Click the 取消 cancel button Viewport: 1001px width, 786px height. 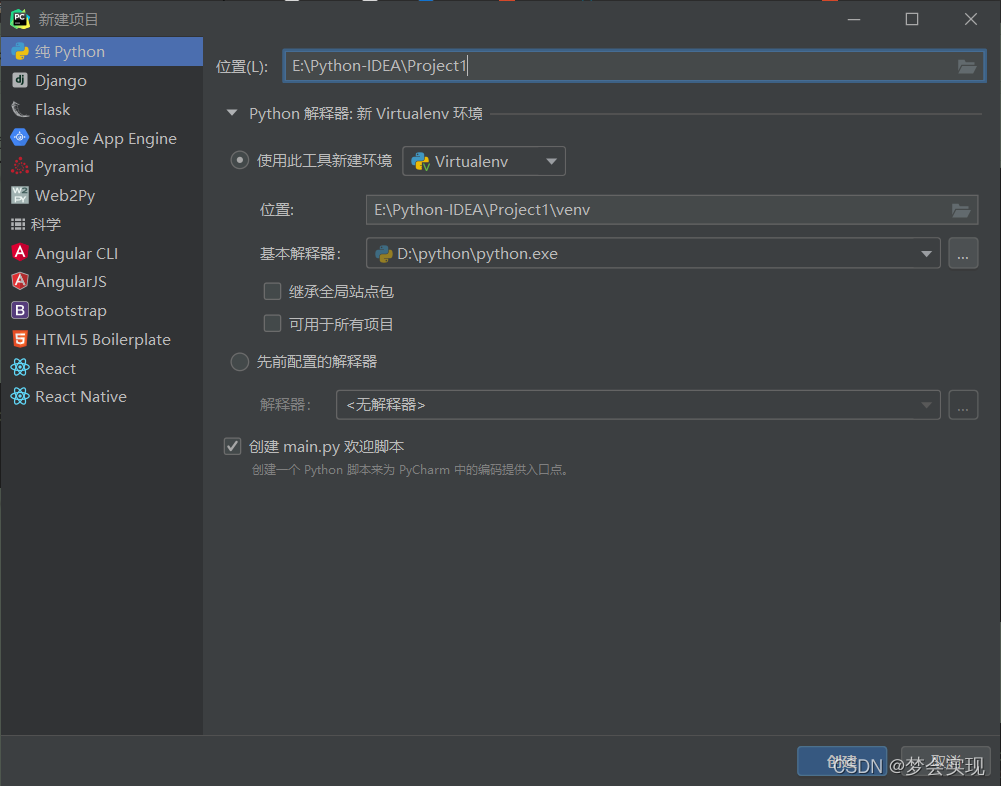click(945, 761)
